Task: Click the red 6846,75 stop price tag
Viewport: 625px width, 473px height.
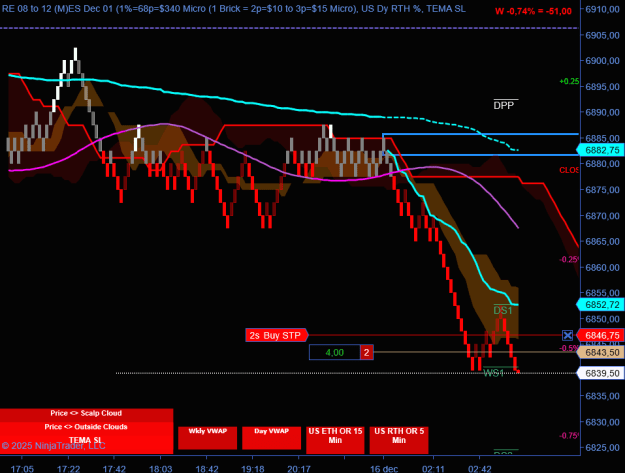Action: pyautogui.click(x=601, y=336)
